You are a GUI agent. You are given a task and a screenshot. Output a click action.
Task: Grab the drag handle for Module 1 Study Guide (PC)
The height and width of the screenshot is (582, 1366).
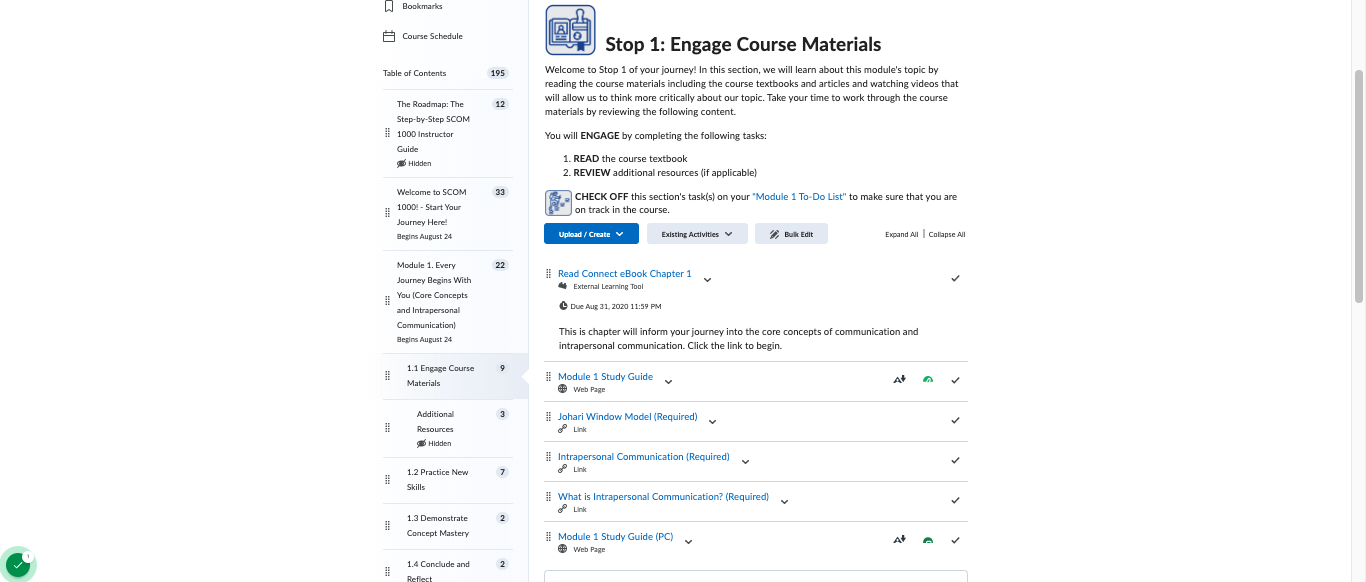548,537
